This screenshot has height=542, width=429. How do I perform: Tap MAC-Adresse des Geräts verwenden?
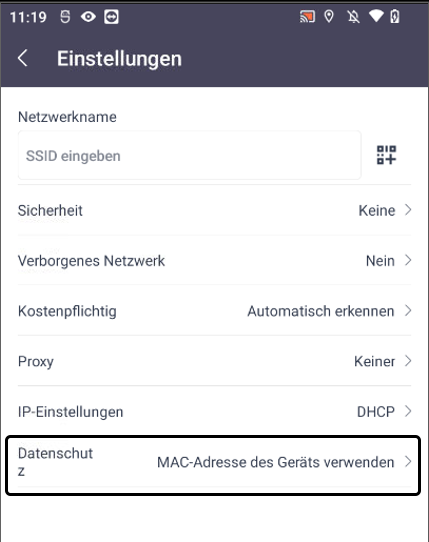[276, 462]
